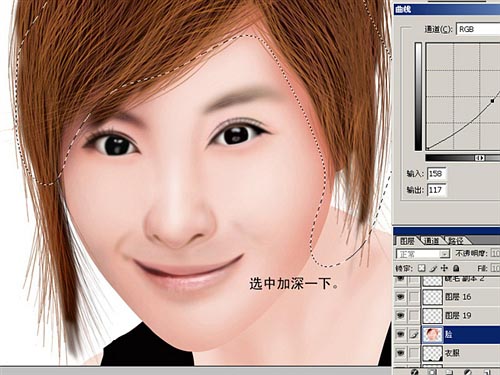Click the link box next to 图层 16
The image size is (500, 375).
pyautogui.click(x=414, y=296)
